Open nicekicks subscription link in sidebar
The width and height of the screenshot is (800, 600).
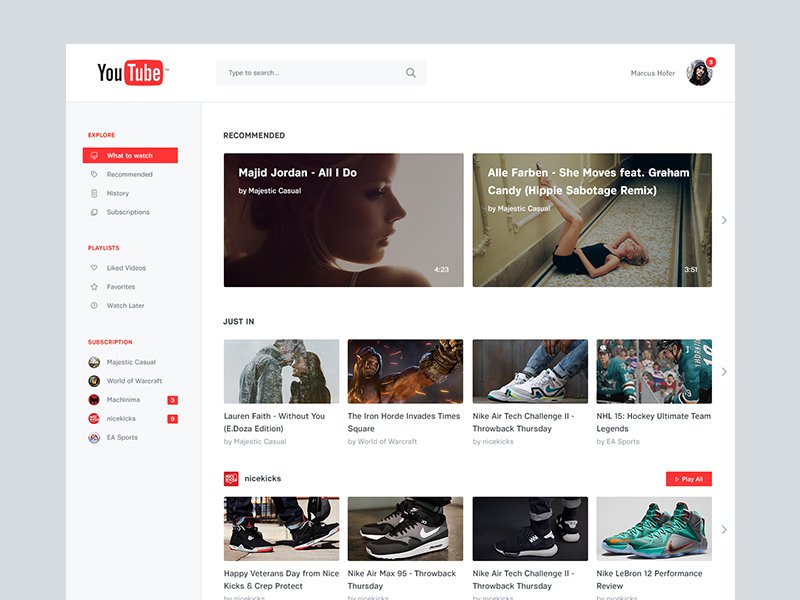[x=121, y=419]
